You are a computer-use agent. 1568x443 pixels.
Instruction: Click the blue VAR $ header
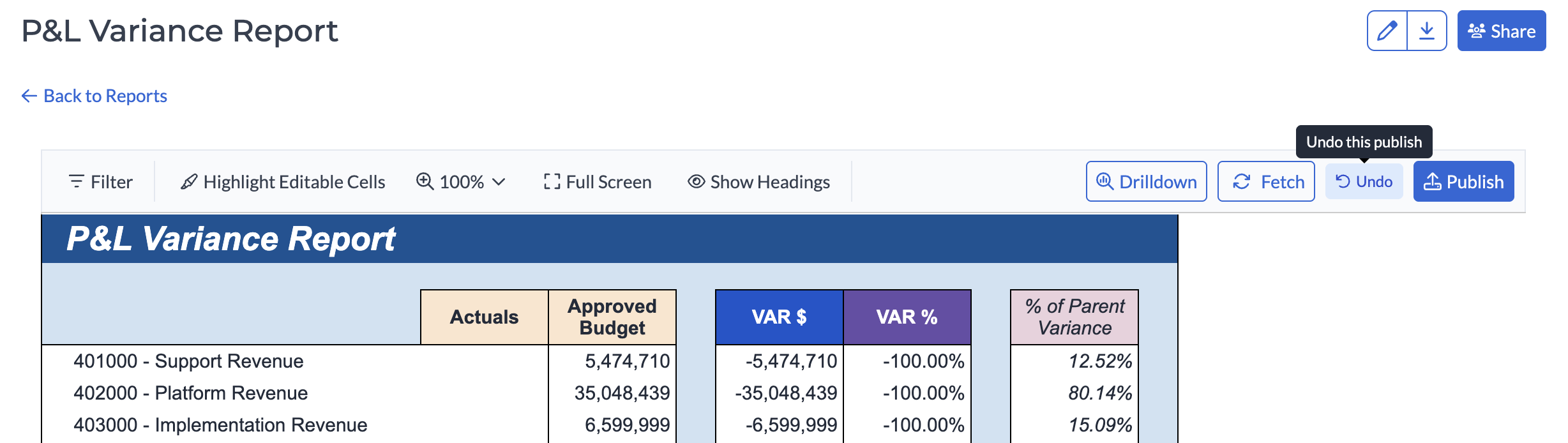[779, 317]
